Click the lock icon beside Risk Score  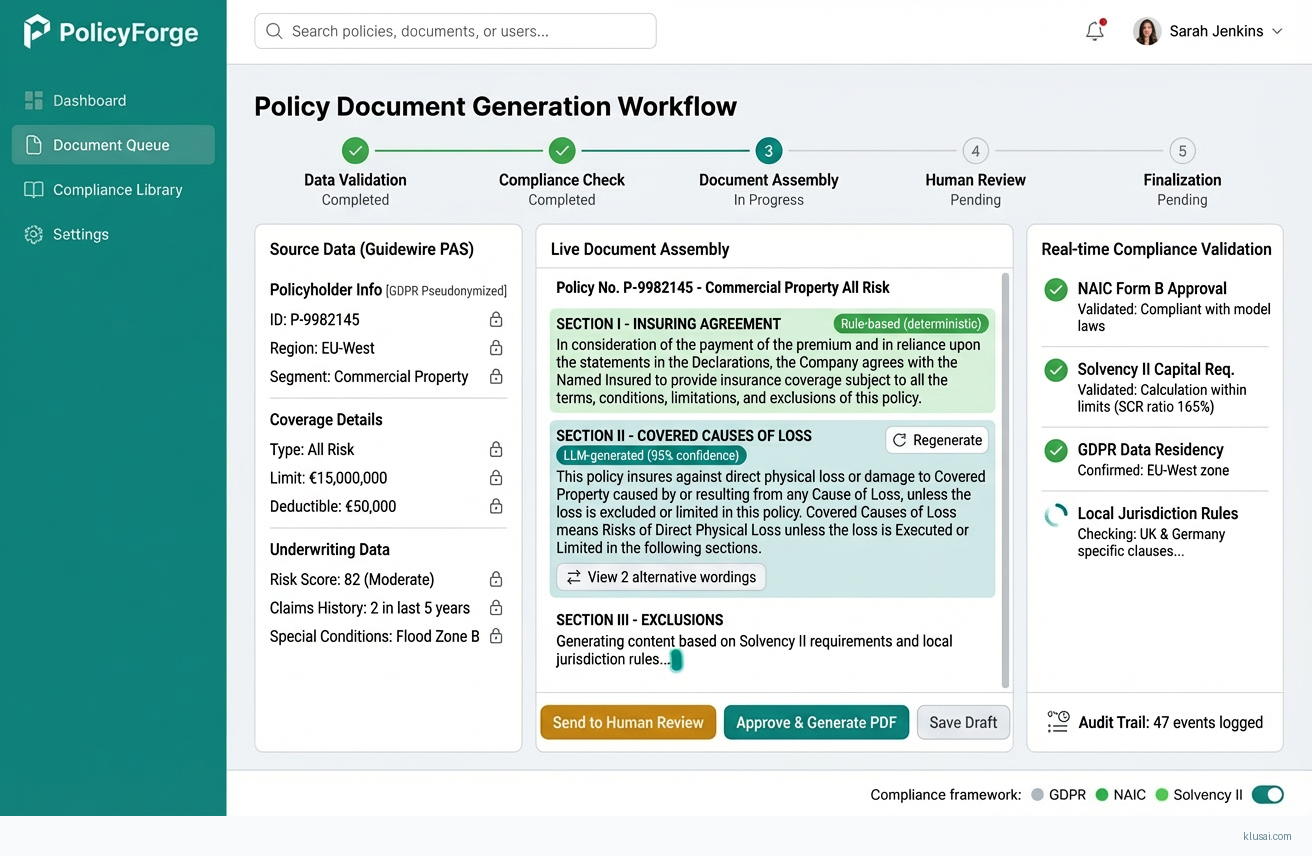[x=495, y=579]
